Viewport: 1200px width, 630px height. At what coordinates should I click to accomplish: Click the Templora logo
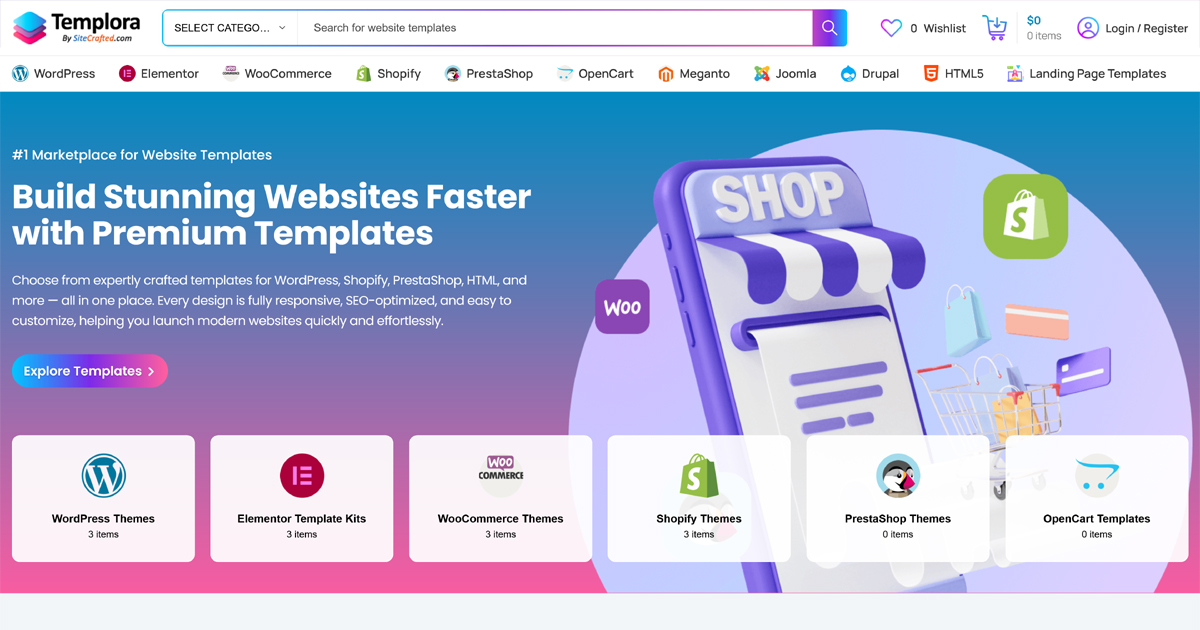tap(76, 27)
